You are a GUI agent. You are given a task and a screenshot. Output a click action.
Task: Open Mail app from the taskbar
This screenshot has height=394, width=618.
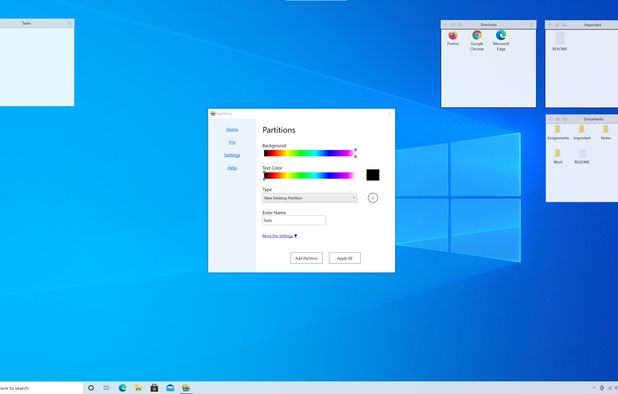tap(170, 388)
